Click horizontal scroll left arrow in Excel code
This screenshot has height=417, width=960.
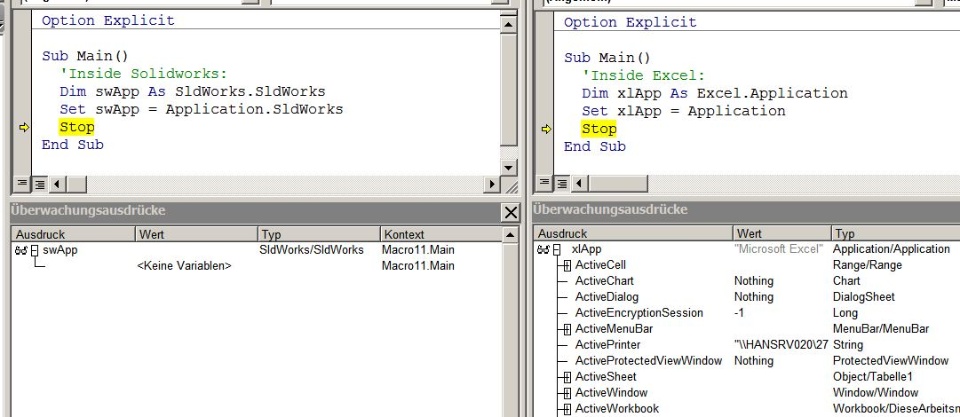(579, 182)
